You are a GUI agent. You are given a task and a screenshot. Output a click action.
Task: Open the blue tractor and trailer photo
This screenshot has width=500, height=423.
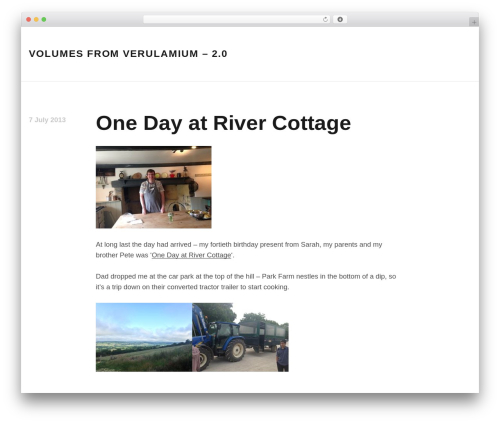coord(240,337)
